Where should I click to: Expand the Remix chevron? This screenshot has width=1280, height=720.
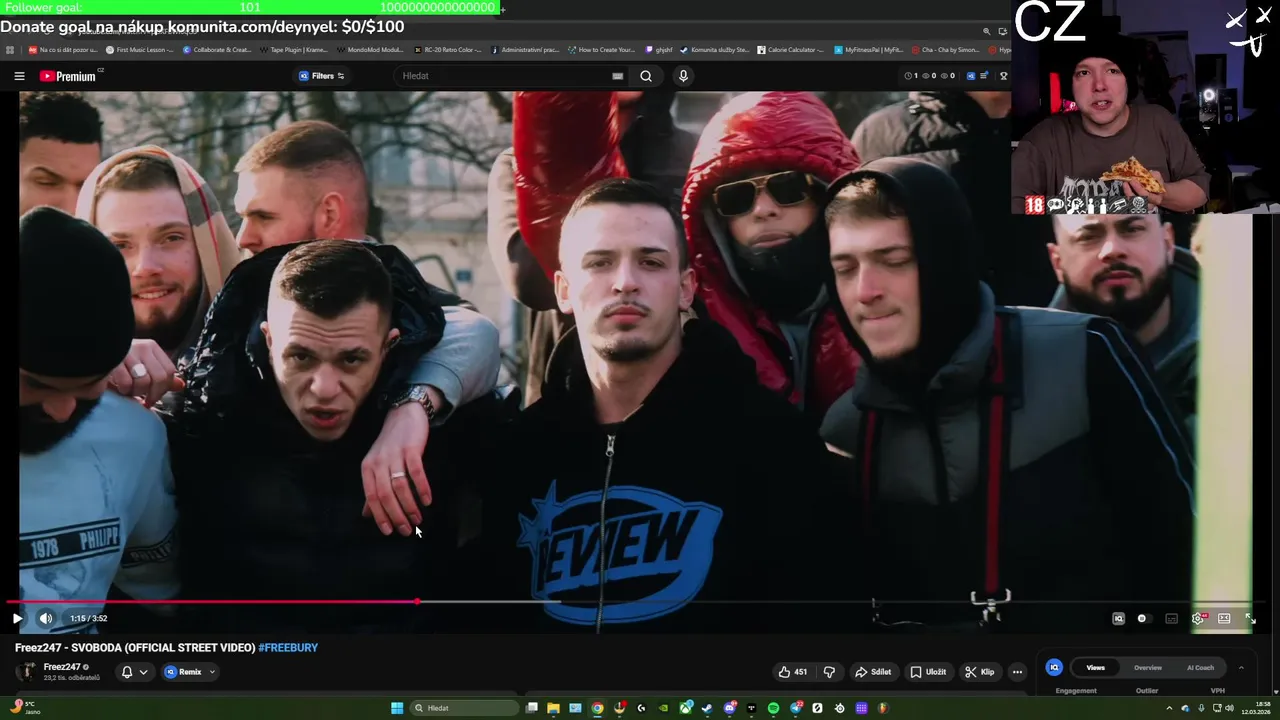[x=212, y=672]
